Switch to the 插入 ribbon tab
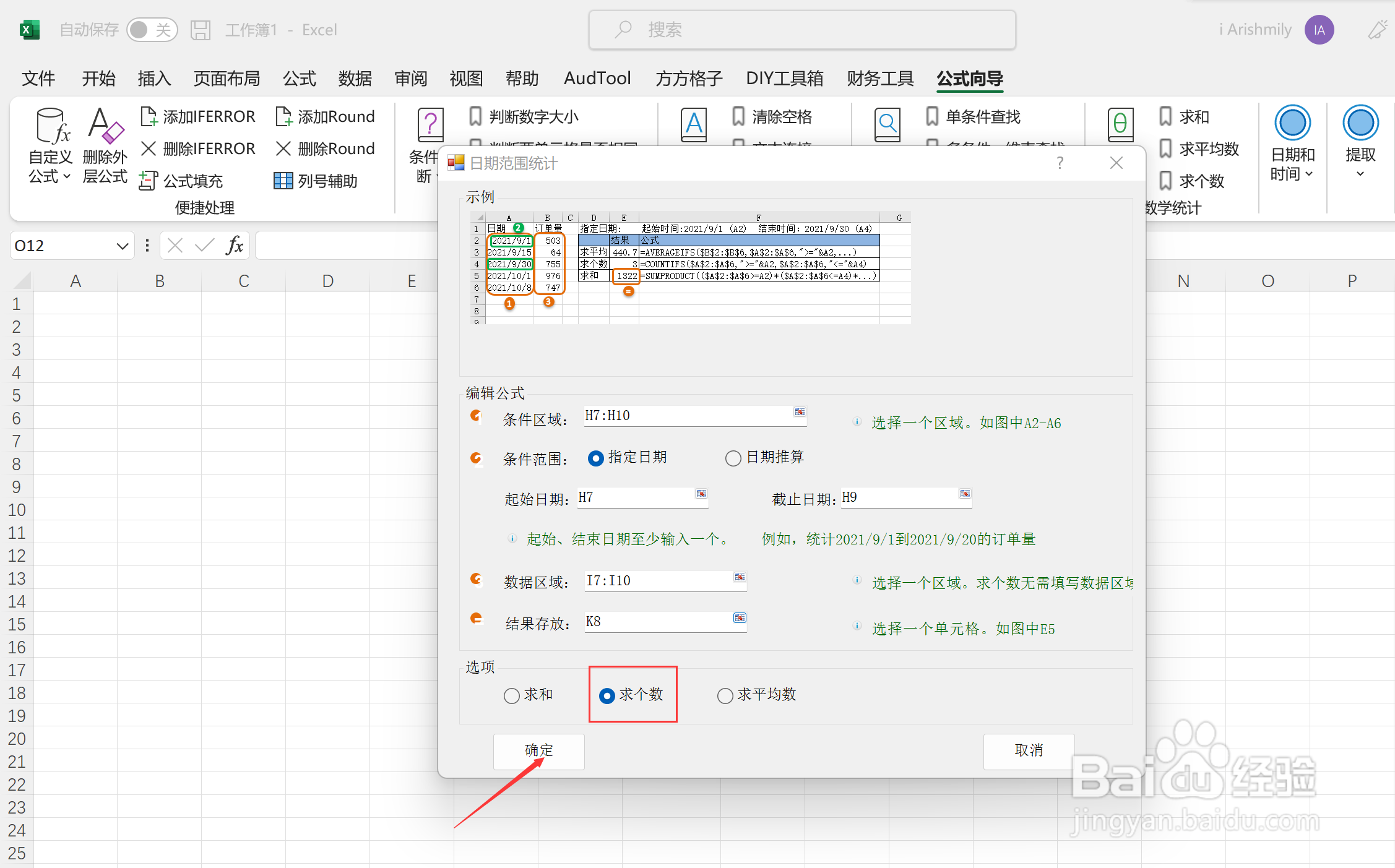Screen dimensions: 1395x868 [154, 79]
